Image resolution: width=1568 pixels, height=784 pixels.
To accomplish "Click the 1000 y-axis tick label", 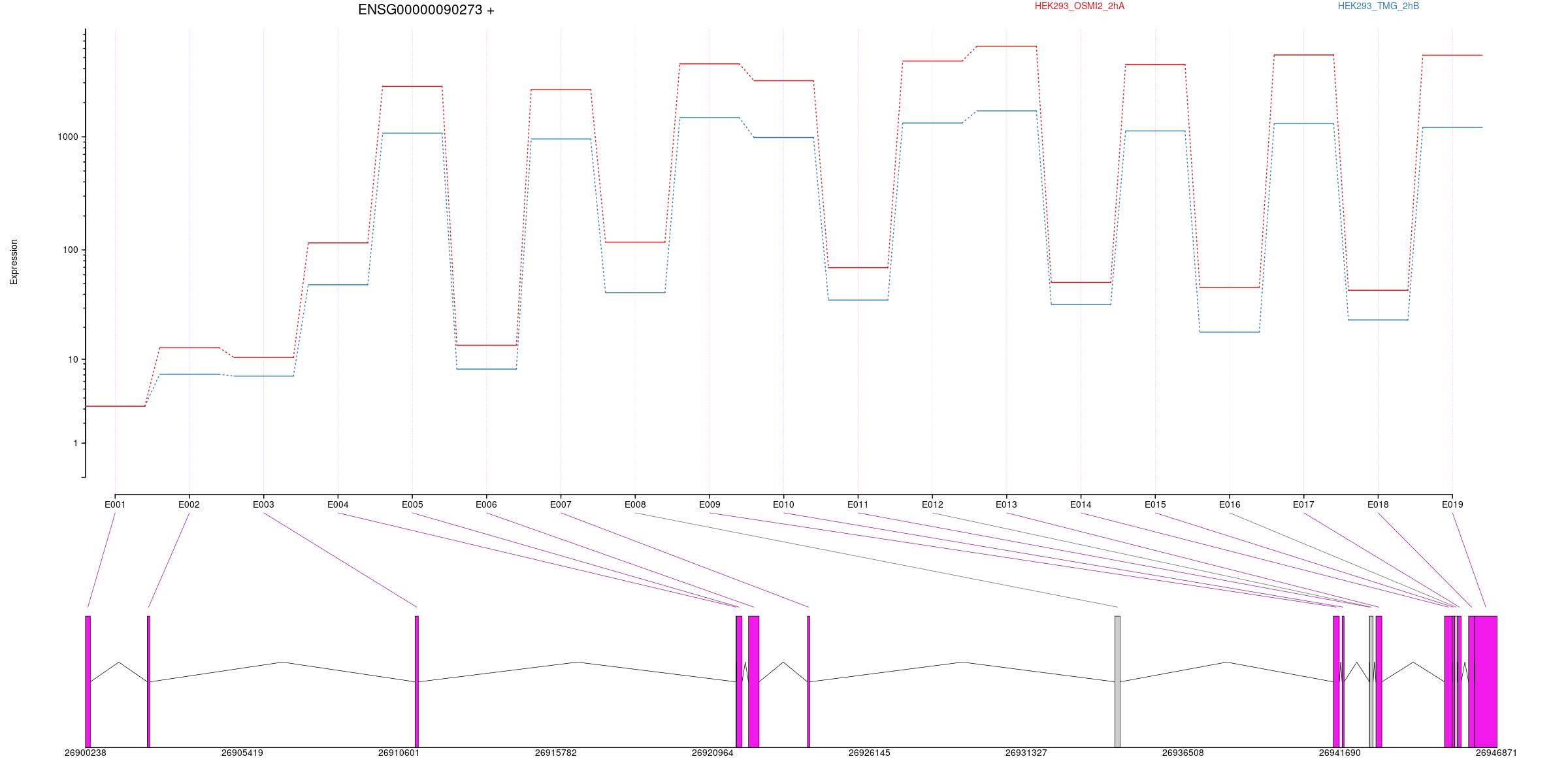I will [x=68, y=137].
